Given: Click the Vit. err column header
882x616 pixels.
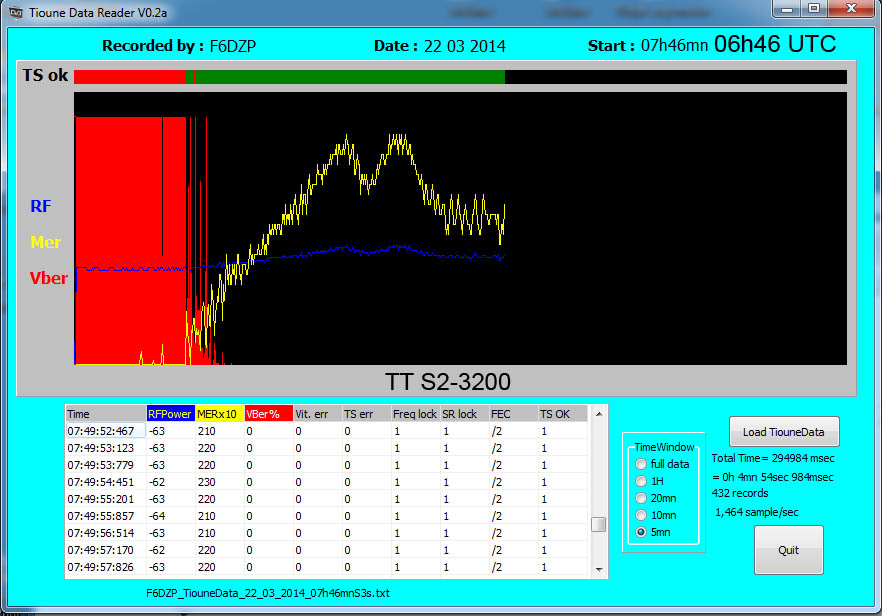Looking at the screenshot, I should (x=317, y=413).
